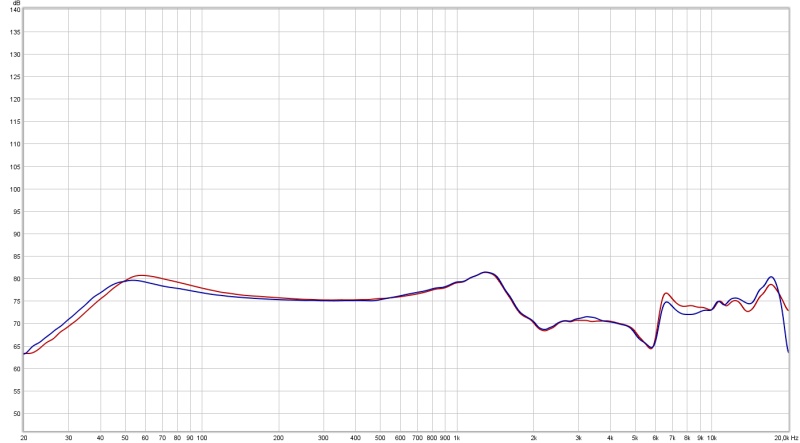Click the 1k label on frequency axis
This screenshot has width=800, height=443.
457,438
